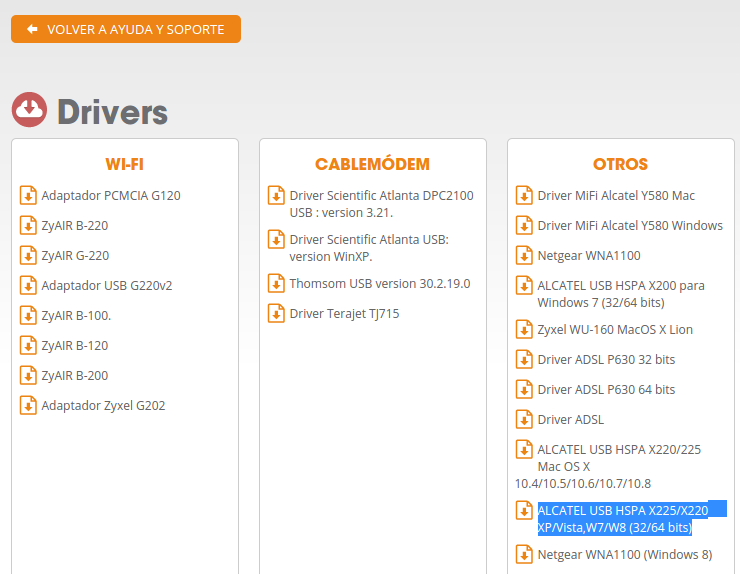
Task: Click the back arrow icon in orange button
Action: click(32, 29)
